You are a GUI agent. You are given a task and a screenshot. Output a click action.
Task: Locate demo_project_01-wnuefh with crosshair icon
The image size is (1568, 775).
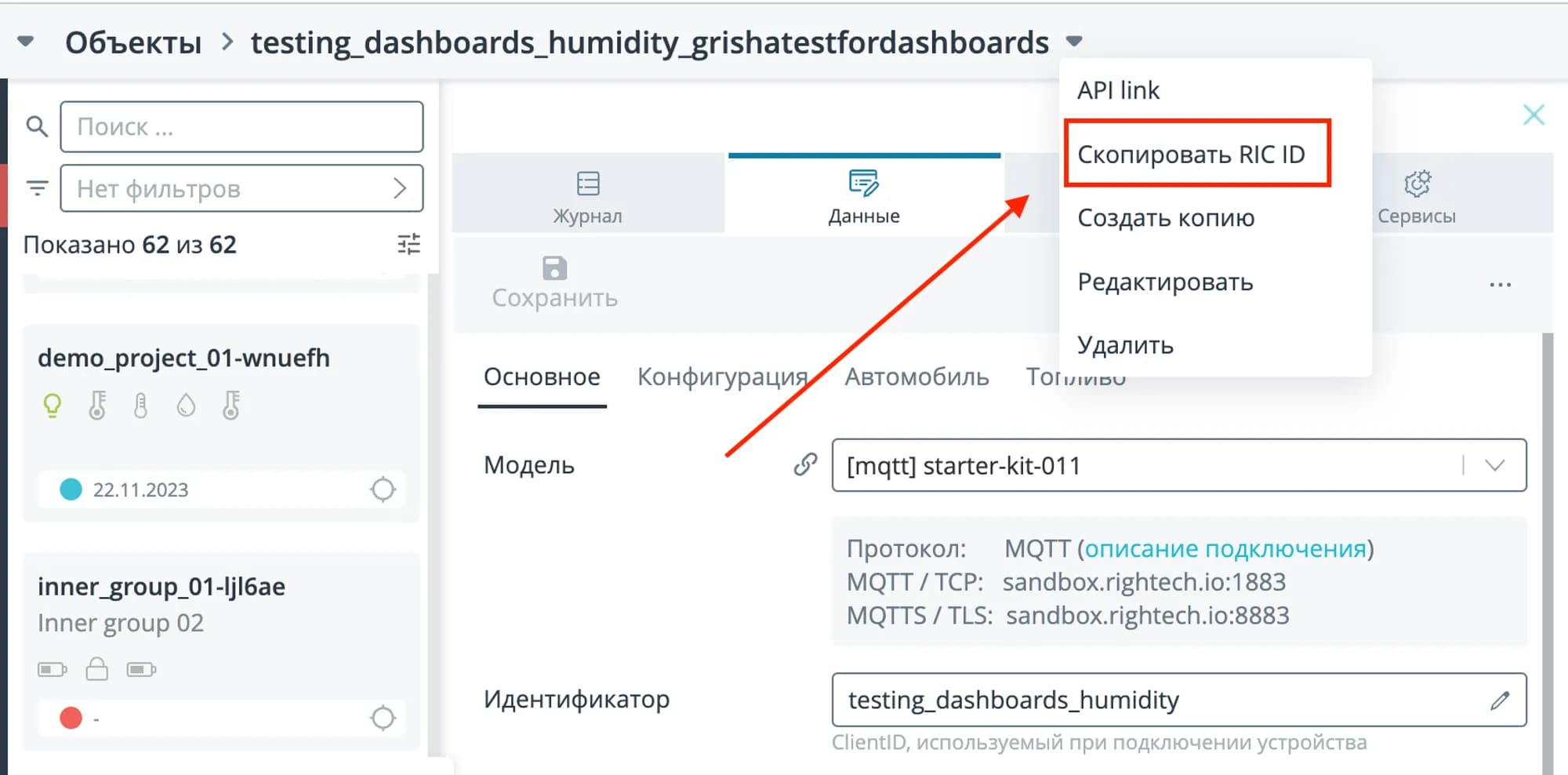383,489
